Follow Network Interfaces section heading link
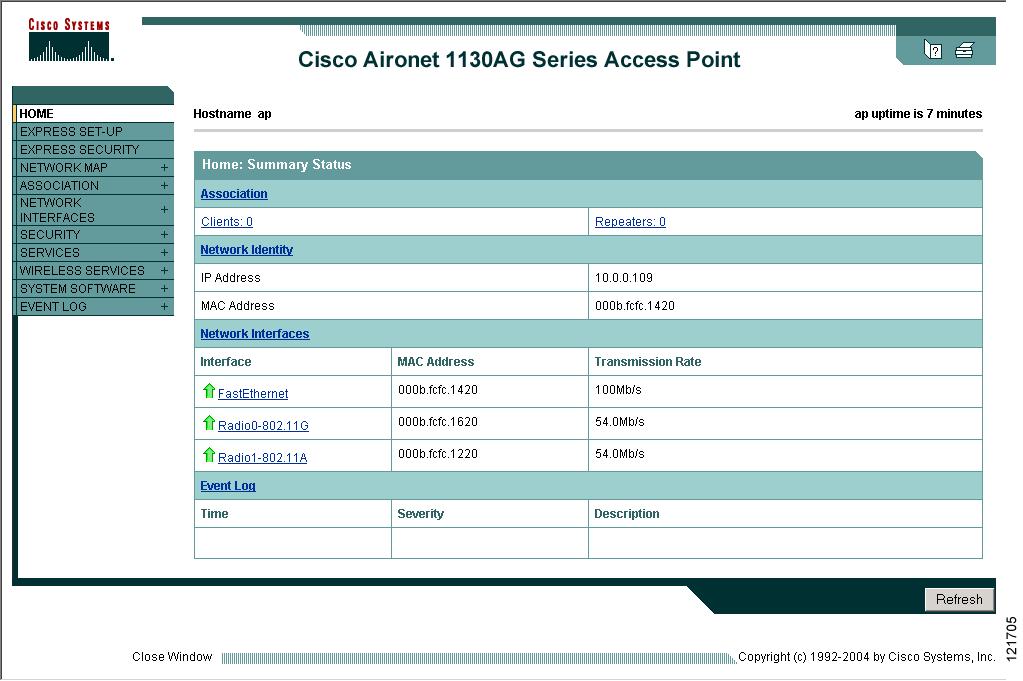The height and width of the screenshot is (681, 1023). (255, 334)
